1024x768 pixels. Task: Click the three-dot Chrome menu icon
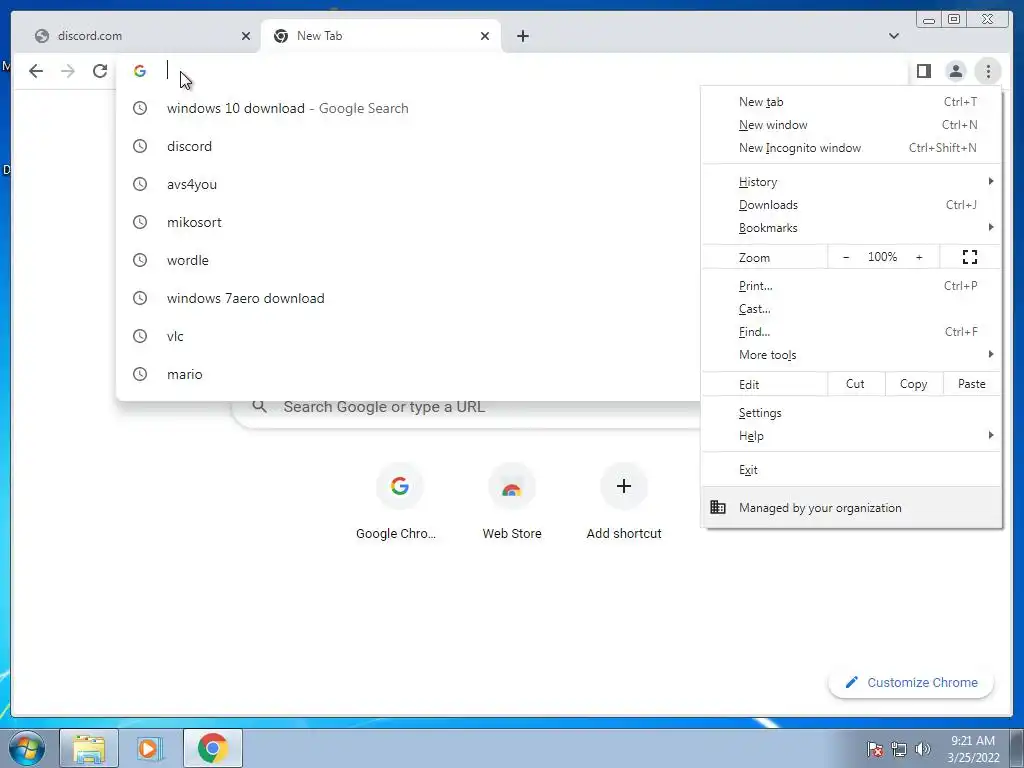(x=988, y=71)
